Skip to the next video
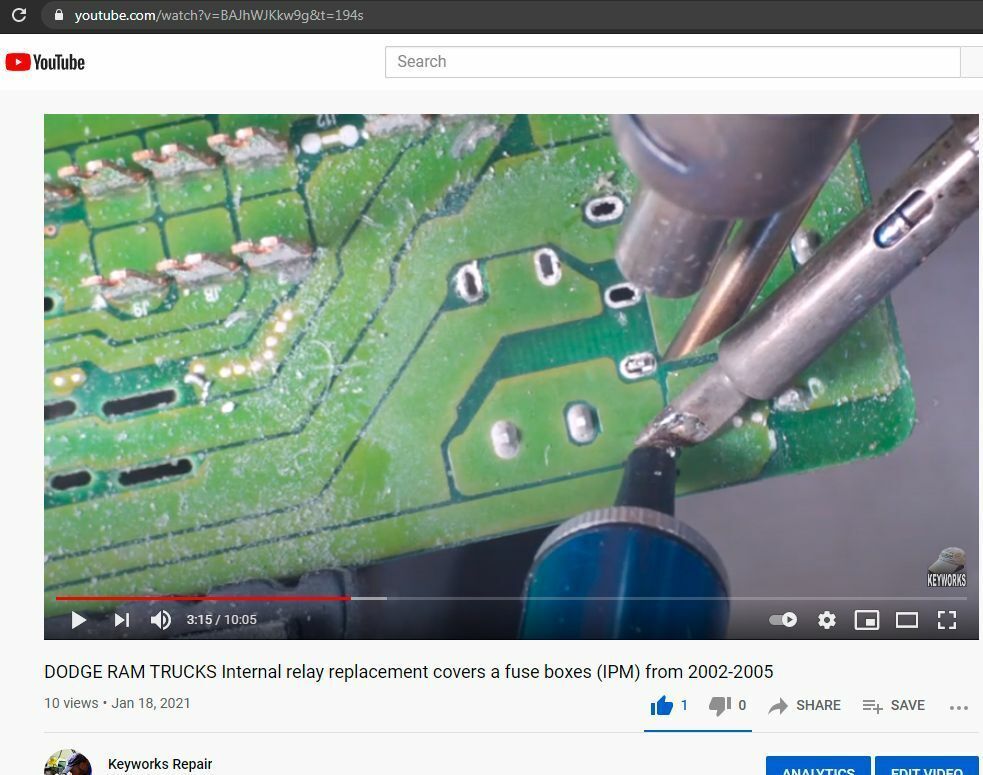 122,620
